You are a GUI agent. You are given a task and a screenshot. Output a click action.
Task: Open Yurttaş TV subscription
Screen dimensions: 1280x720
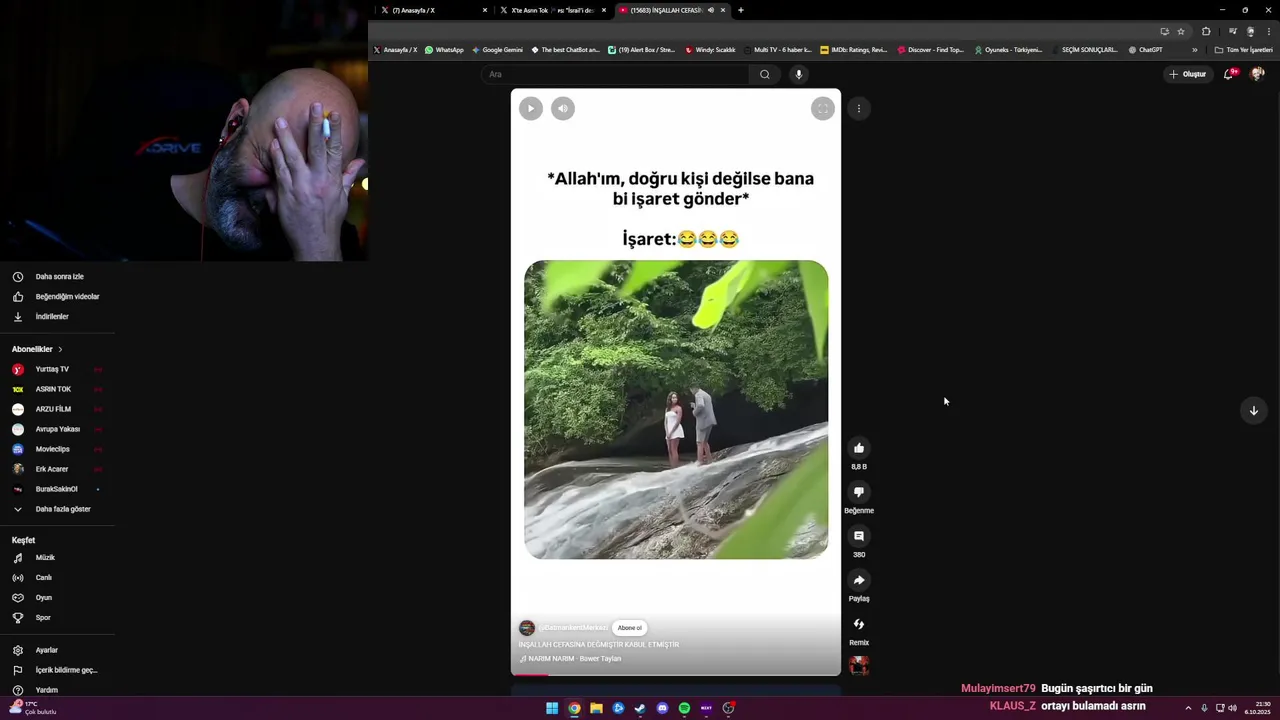click(57, 369)
